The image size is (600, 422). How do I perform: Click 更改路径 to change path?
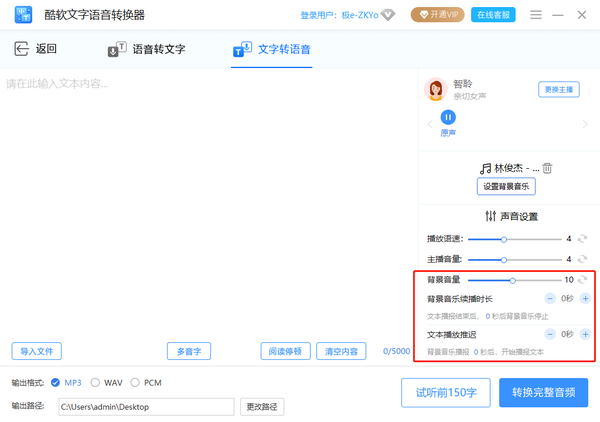tap(262, 407)
